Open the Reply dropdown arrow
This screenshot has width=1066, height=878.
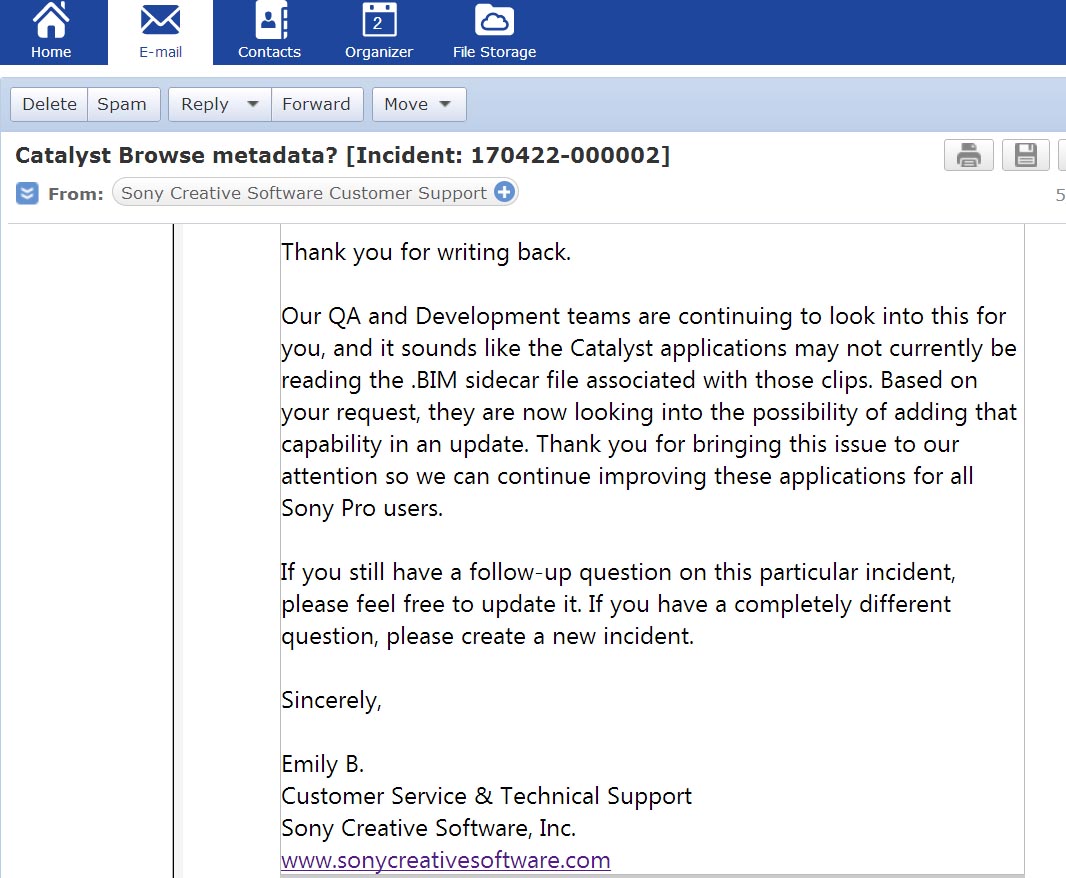pyautogui.click(x=253, y=104)
